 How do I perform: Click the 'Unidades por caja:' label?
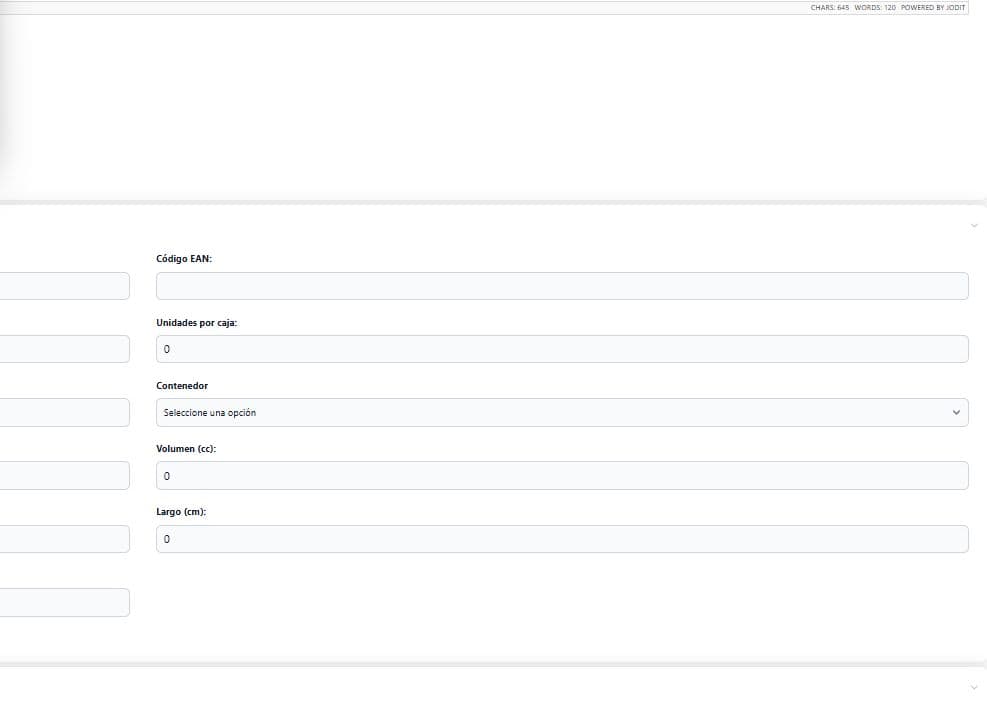click(x=196, y=323)
